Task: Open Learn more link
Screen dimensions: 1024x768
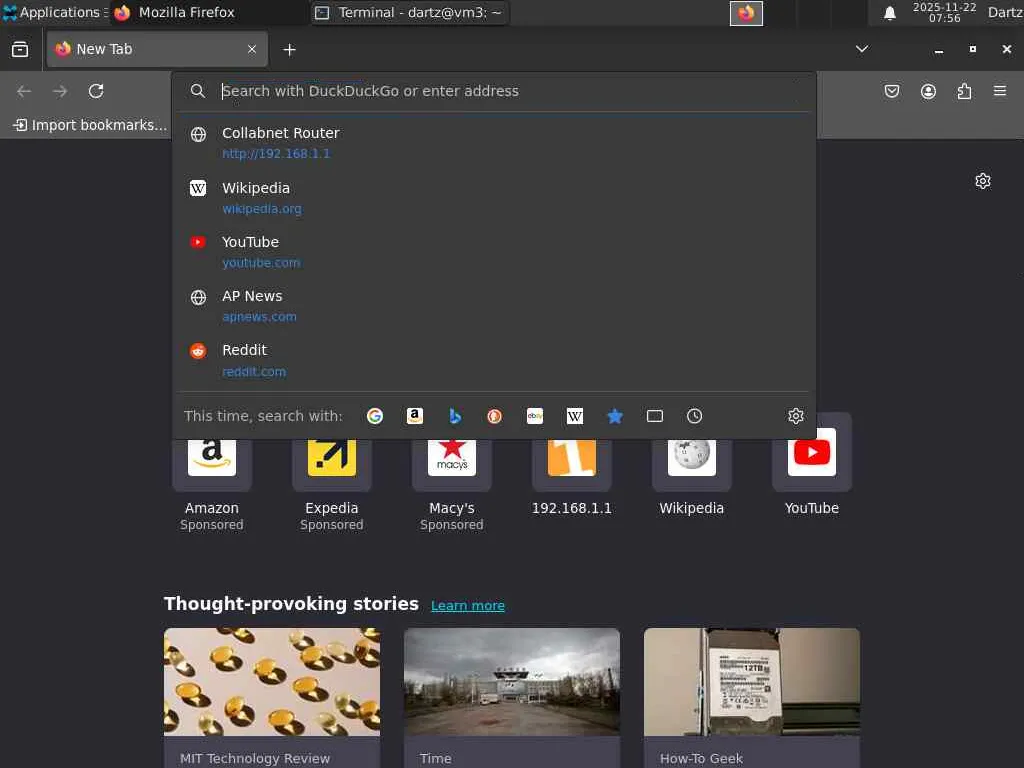Action: (x=468, y=605)
